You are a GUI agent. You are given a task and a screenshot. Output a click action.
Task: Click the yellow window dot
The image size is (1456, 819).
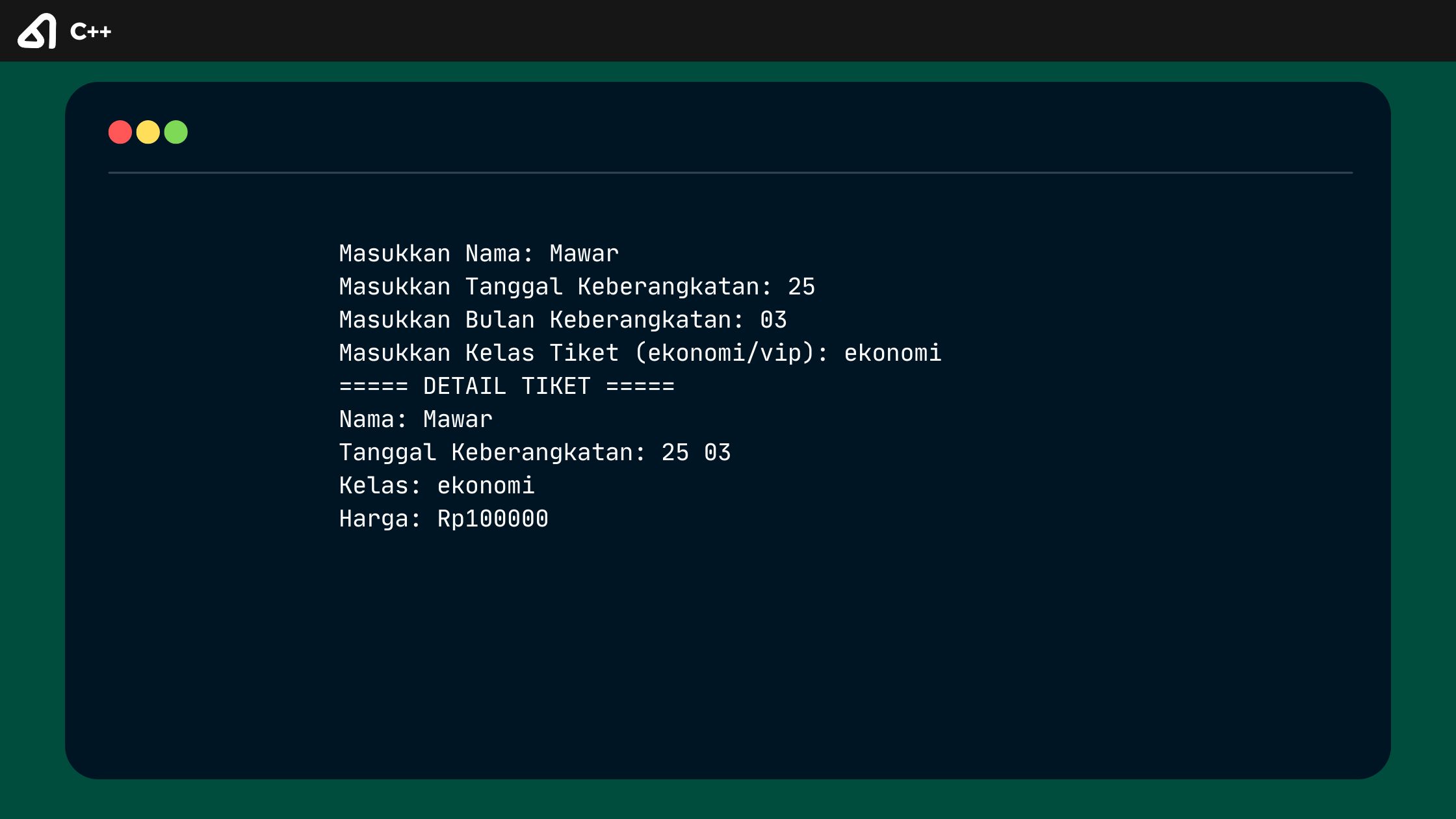[x=148, y=132]
